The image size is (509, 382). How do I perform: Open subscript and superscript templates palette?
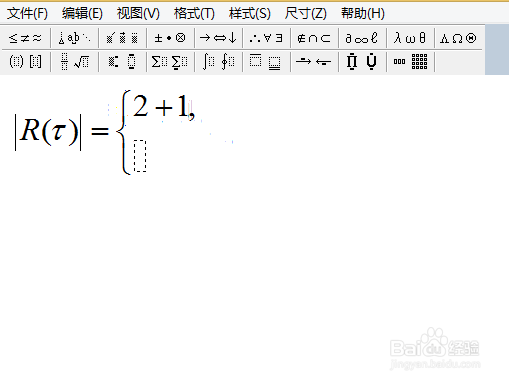coord(122,62)
